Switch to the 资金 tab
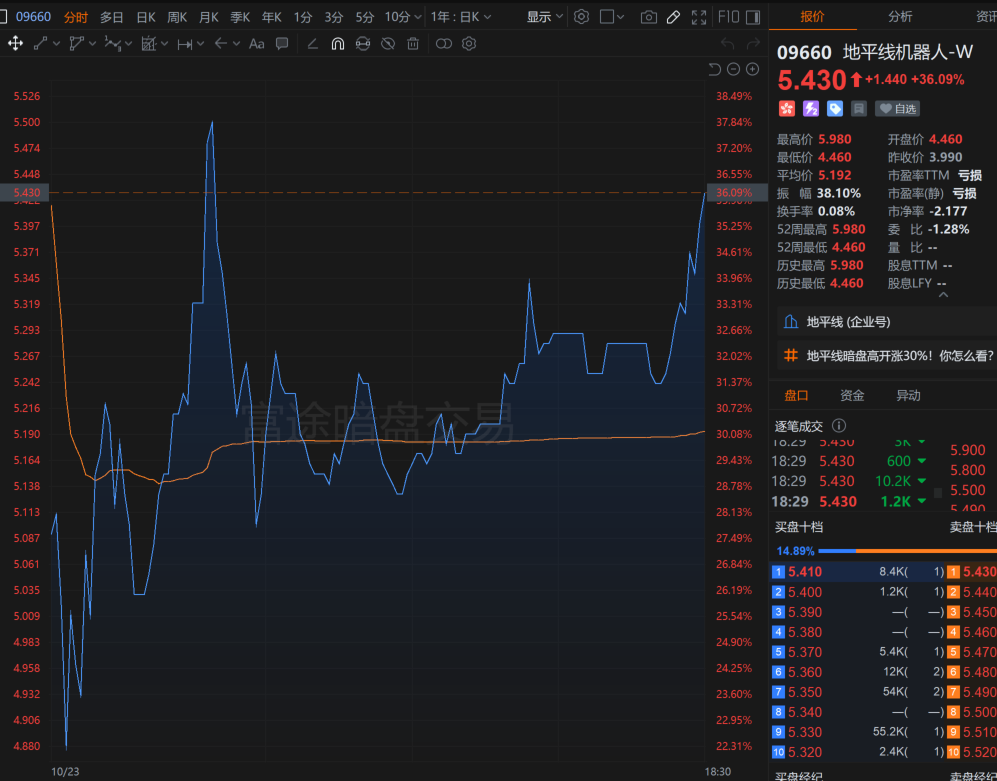 point(852,395)
